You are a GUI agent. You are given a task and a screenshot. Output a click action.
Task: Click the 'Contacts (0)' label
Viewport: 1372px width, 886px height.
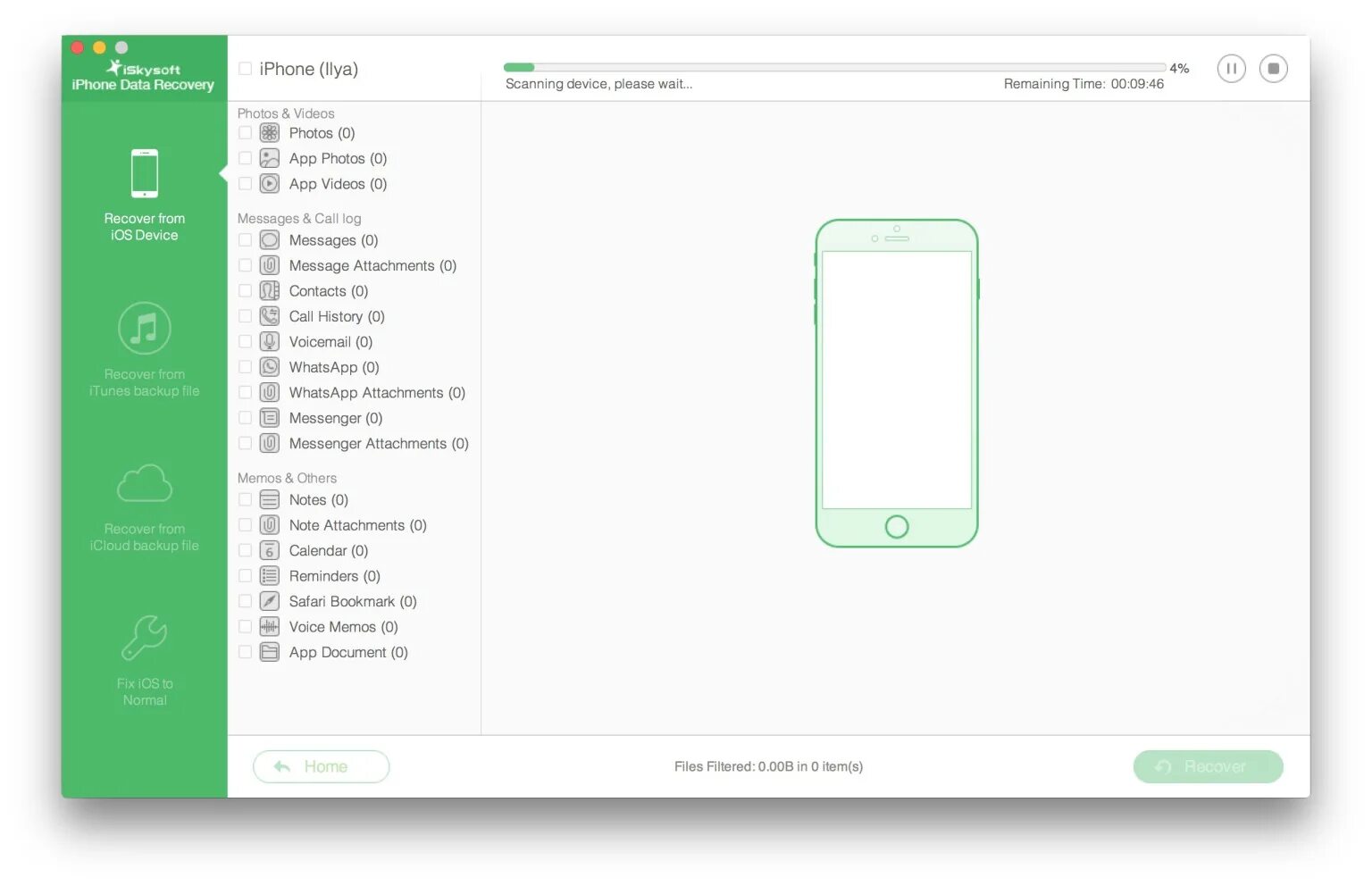[329, 291]
